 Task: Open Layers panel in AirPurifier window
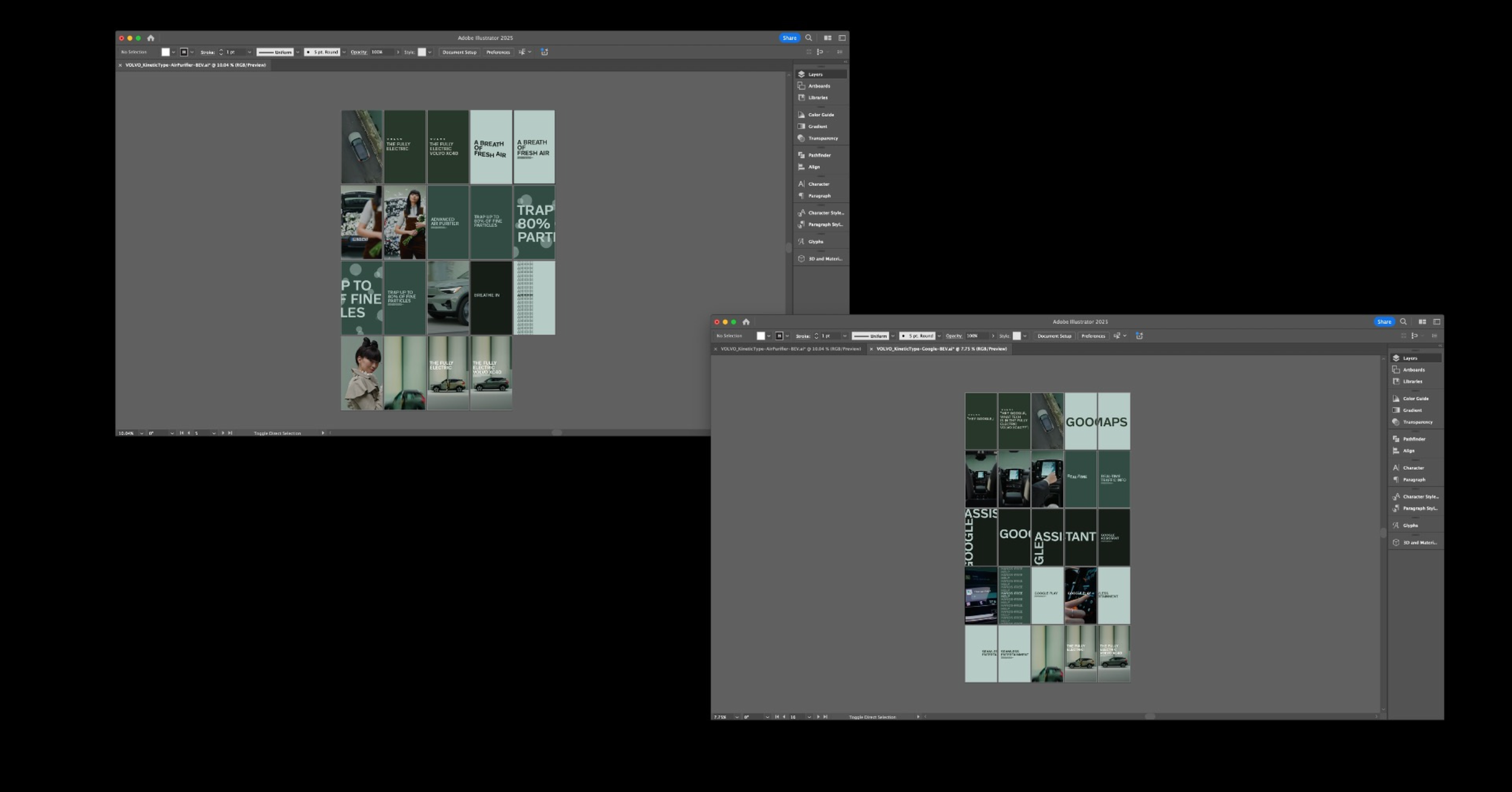[821, 74]
